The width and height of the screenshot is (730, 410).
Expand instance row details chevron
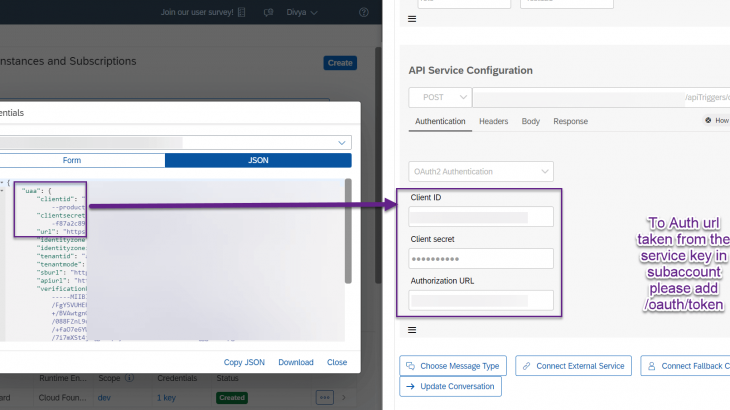pos(344,398)
